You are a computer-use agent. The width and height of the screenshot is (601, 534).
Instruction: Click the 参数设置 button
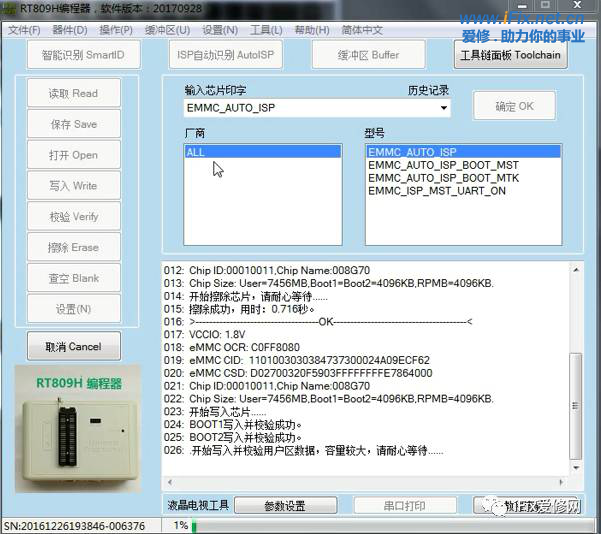[286, 506]
